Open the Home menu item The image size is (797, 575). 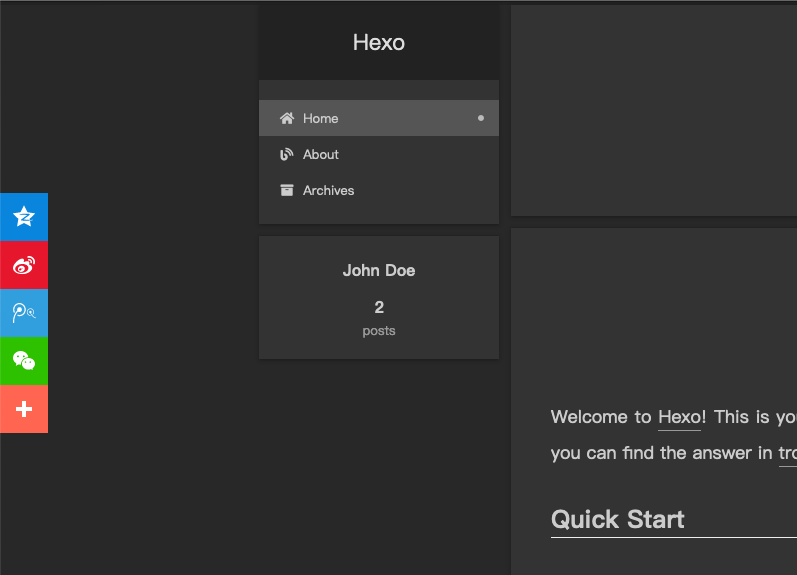tap(379, 118)
